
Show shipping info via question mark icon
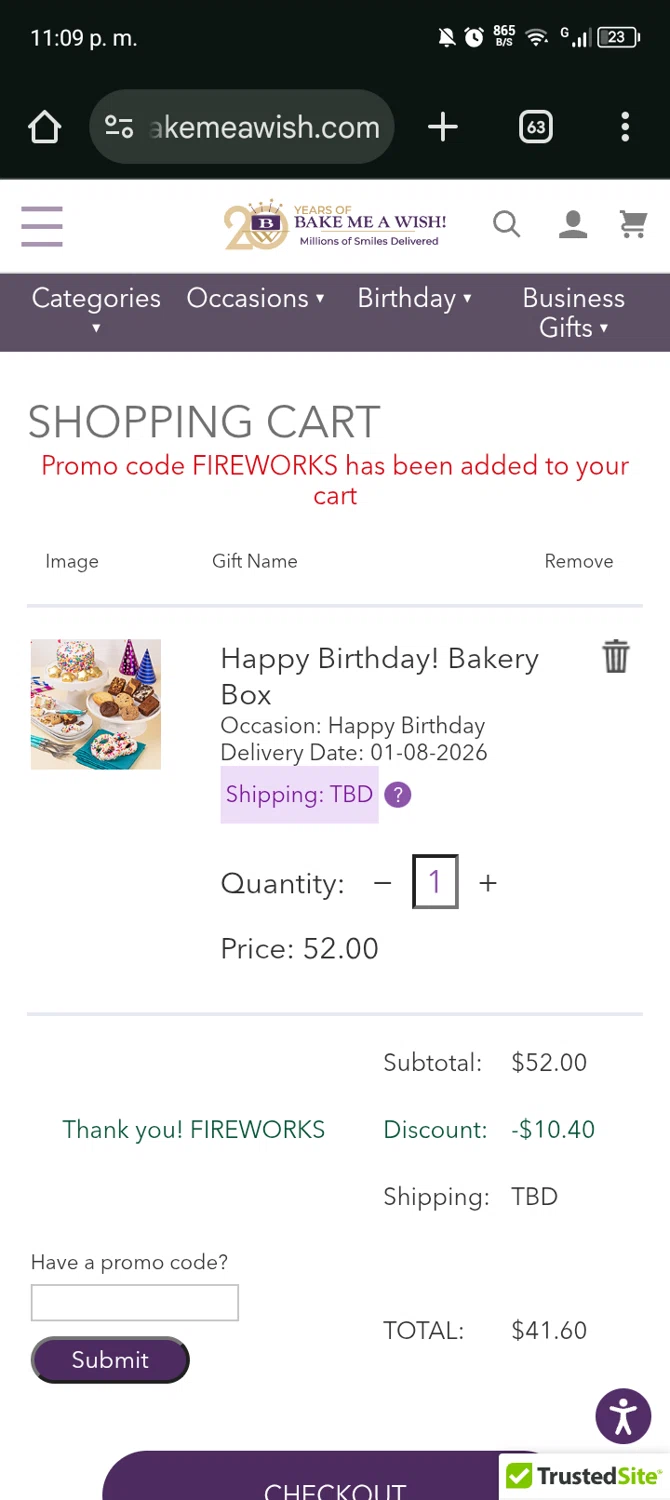pyautogui.click(x=398, y=795)
